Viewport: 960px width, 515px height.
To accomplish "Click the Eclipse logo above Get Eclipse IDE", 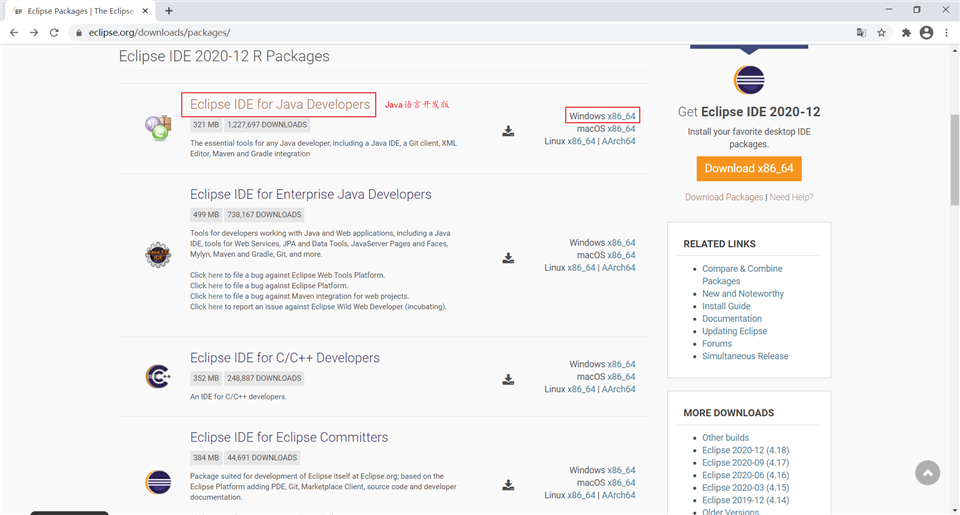I will [749, 80].
